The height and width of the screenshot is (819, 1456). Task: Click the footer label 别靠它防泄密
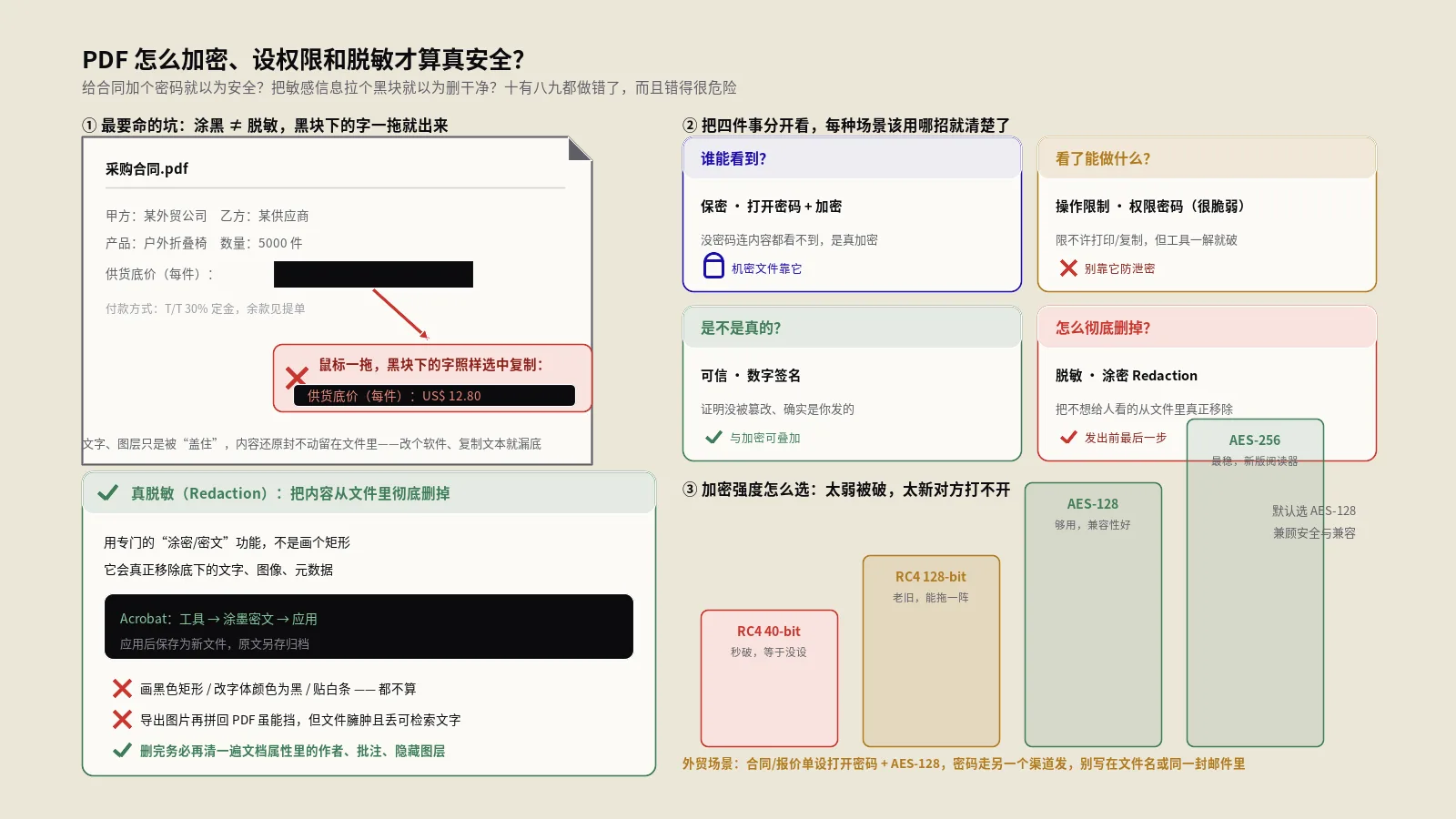pyautogui.click(x=1119, y=268)
